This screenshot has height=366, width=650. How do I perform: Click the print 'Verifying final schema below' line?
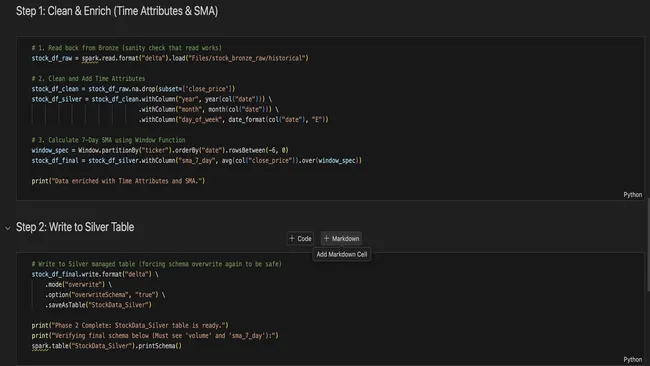pos(155,335)
